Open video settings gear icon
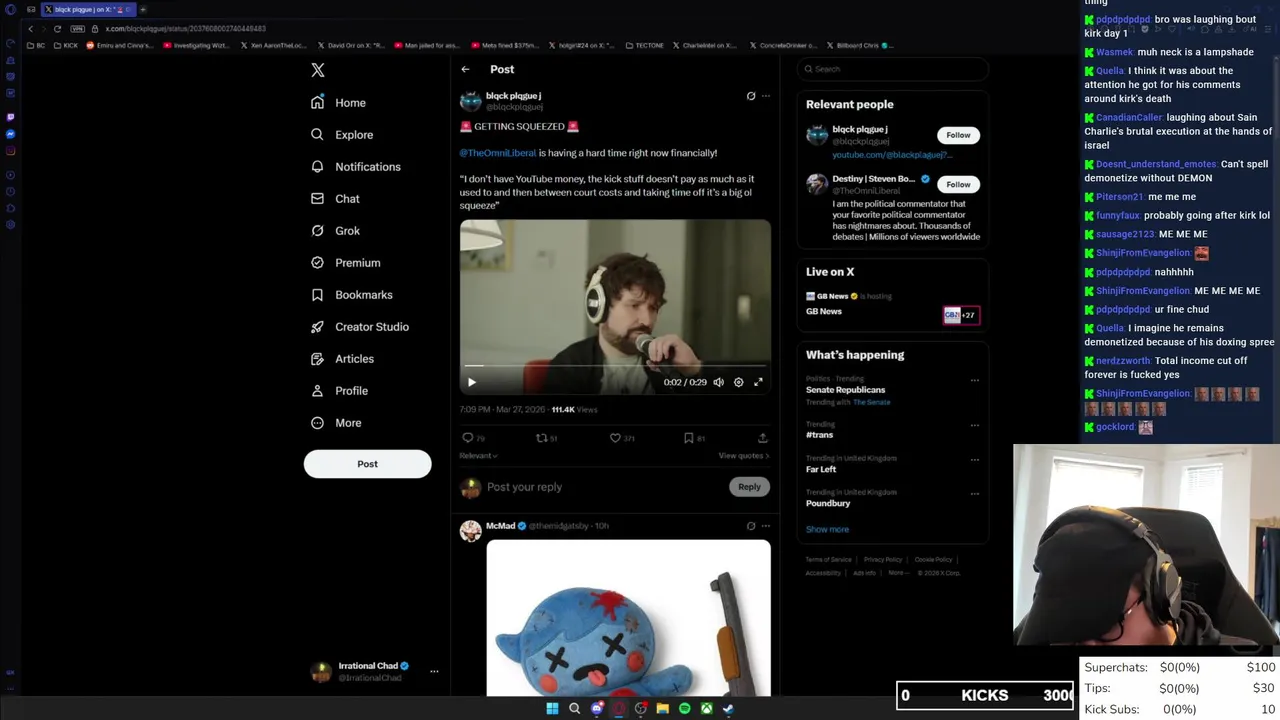Viewport: 1280px width, 720px height. (739, 382)
